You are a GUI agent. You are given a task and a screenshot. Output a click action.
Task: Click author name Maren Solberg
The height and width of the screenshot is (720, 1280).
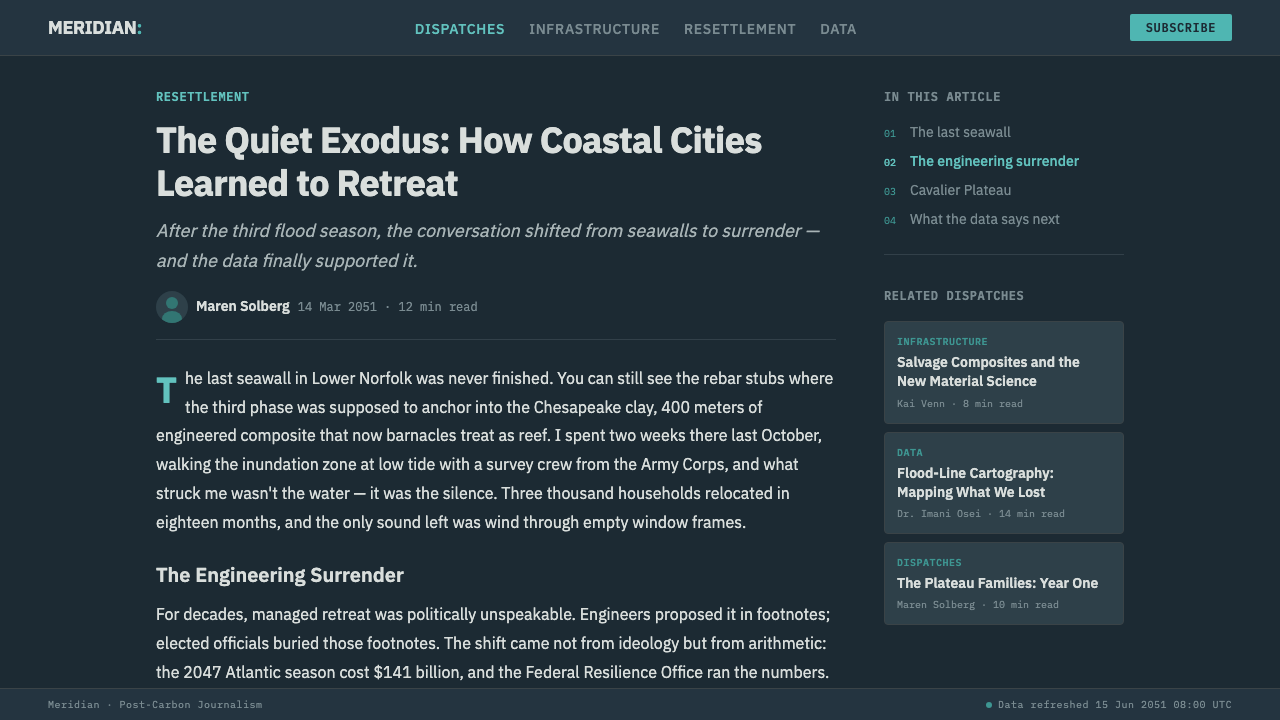pyautogui.click(x=243, y=306)
